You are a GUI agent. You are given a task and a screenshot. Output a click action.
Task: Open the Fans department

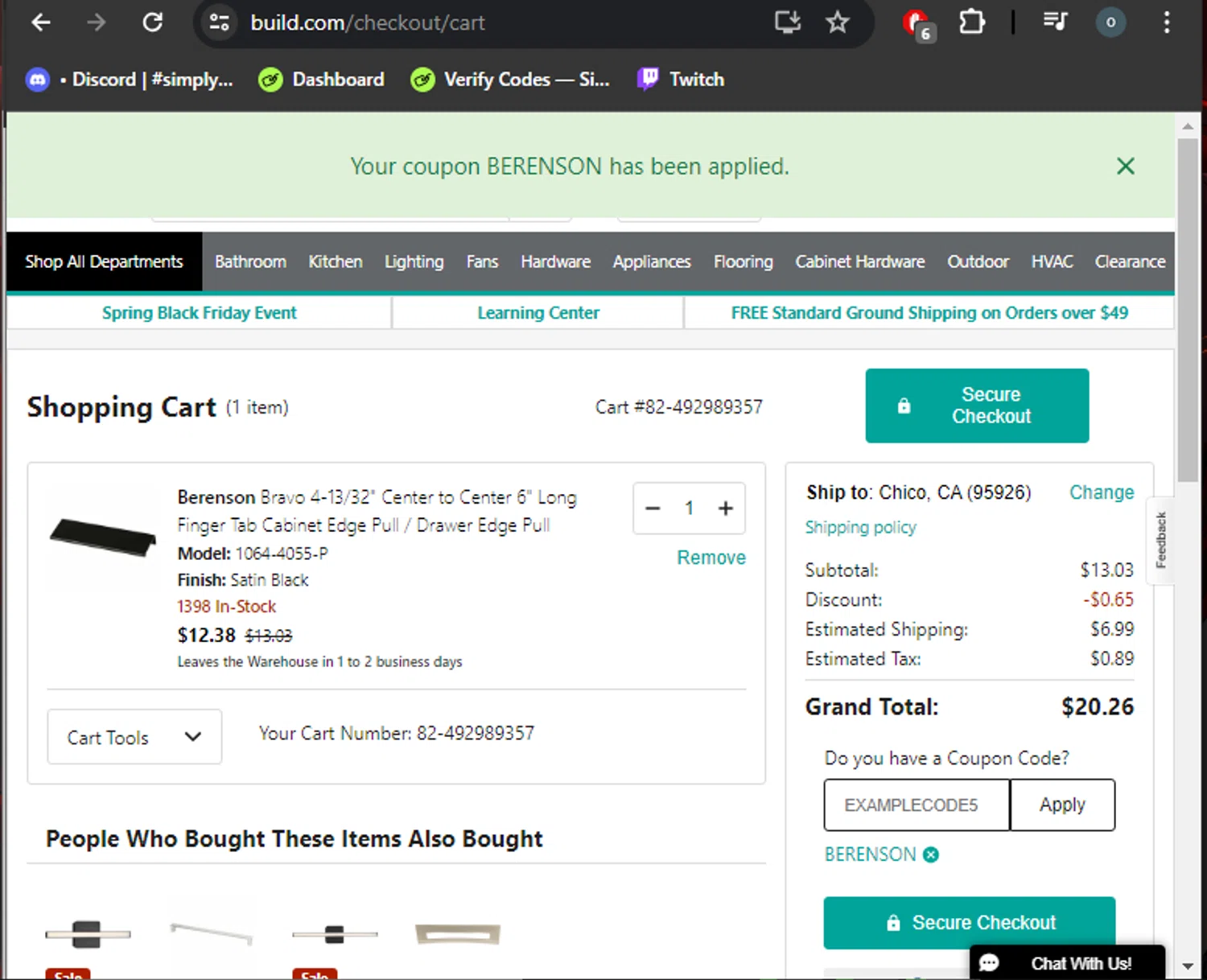point(482,262)
